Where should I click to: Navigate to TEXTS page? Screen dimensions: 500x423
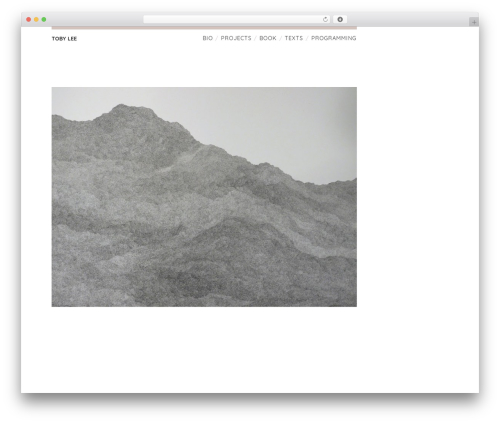pos(294,38)
